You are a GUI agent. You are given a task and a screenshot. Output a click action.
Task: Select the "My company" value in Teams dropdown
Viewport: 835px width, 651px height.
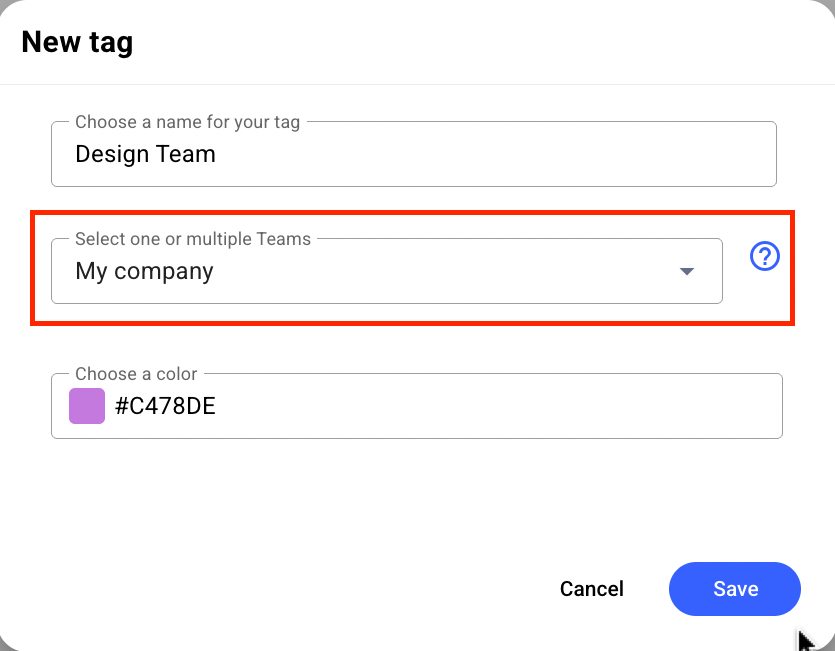(x=144, y=271)
